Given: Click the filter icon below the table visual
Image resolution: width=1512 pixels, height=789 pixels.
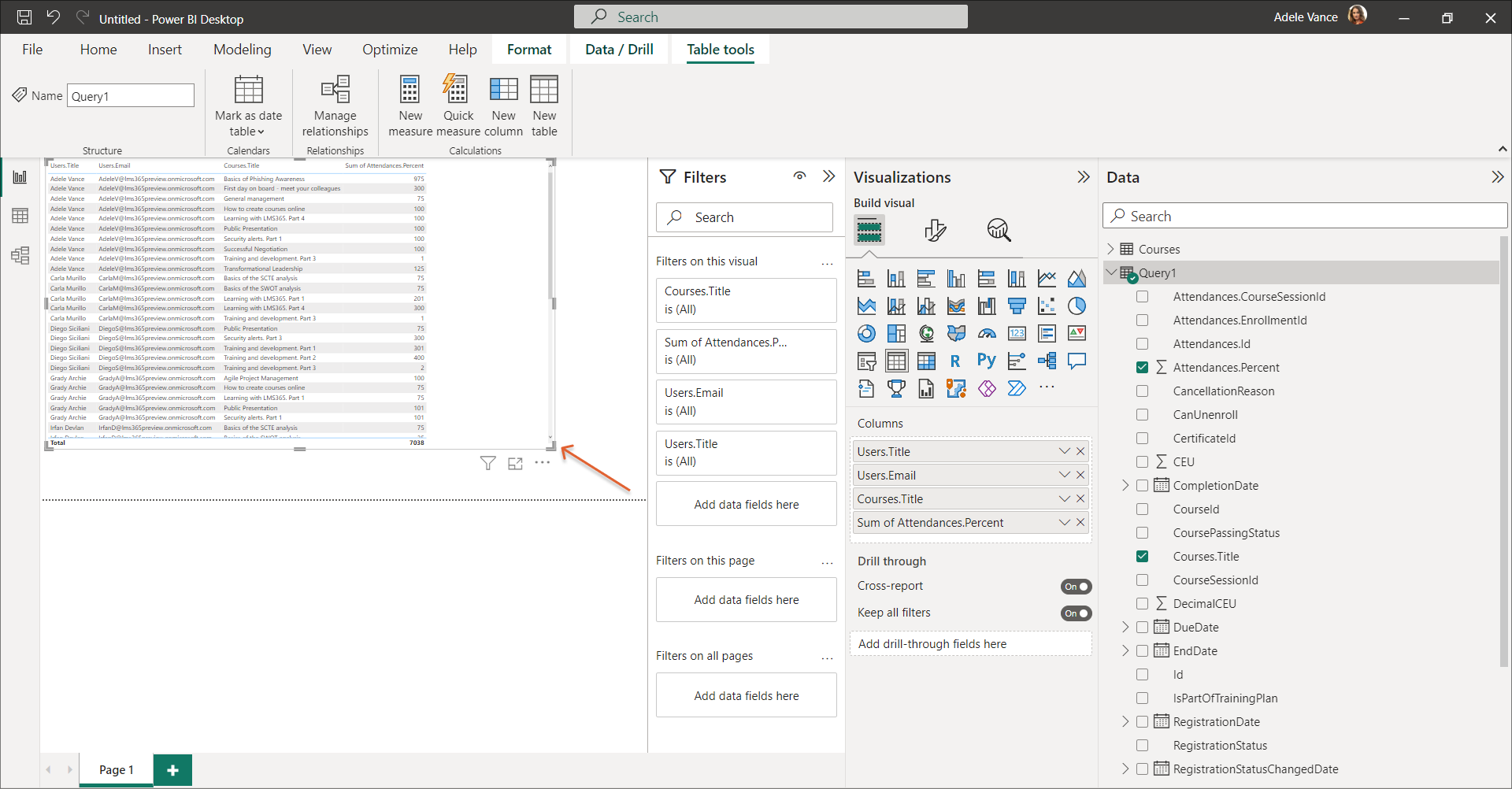Looking at the screenshot, I should click(x=488, y=463).
